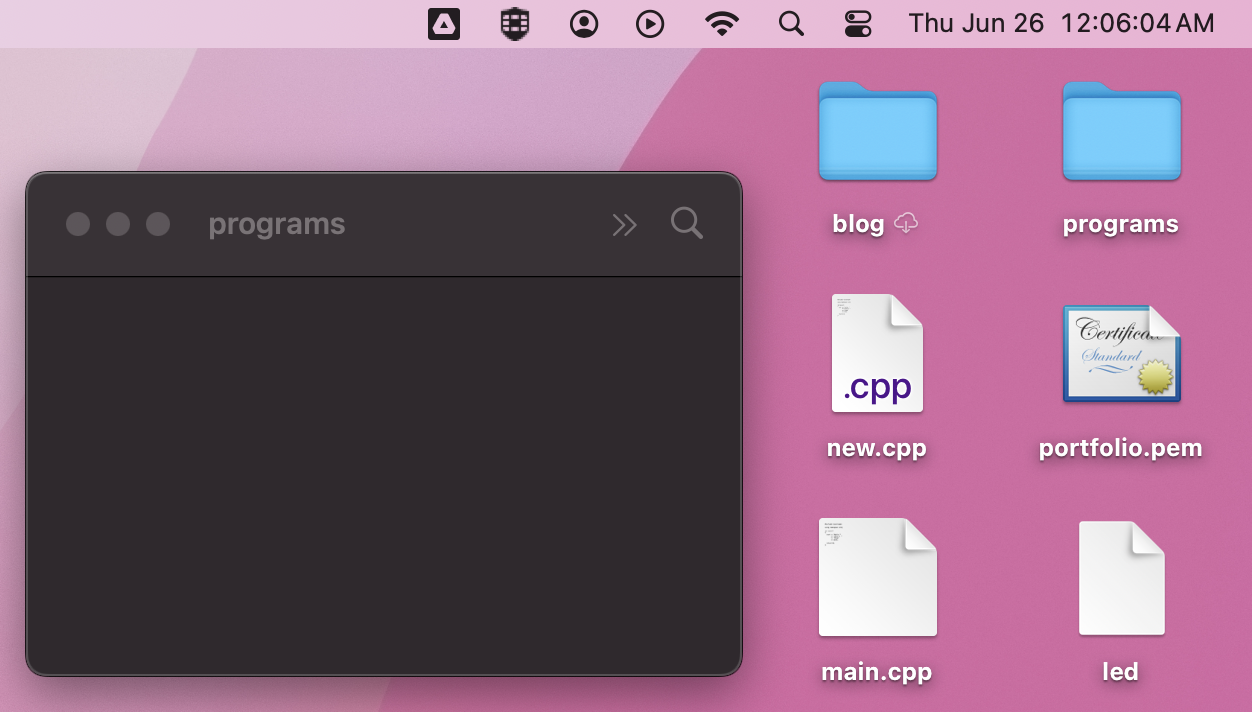Open the Google Drive menu bar icon
Image resolution: width=1252 pixels, height=712 pixels.
point(444,24)
